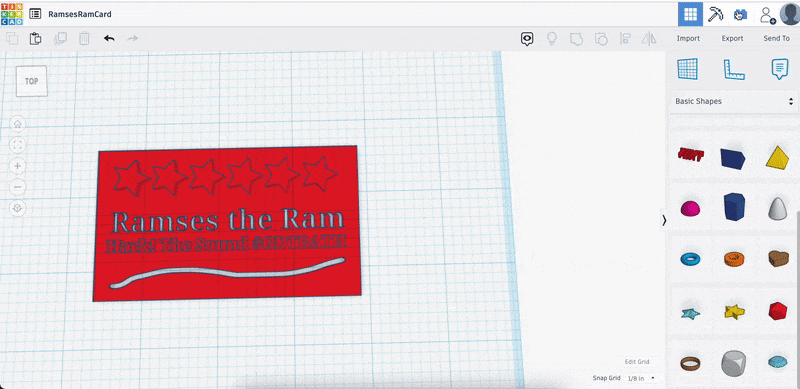
Task: Click the Delete trash icon
Action: pyautogui.click(x=84, y=38)
